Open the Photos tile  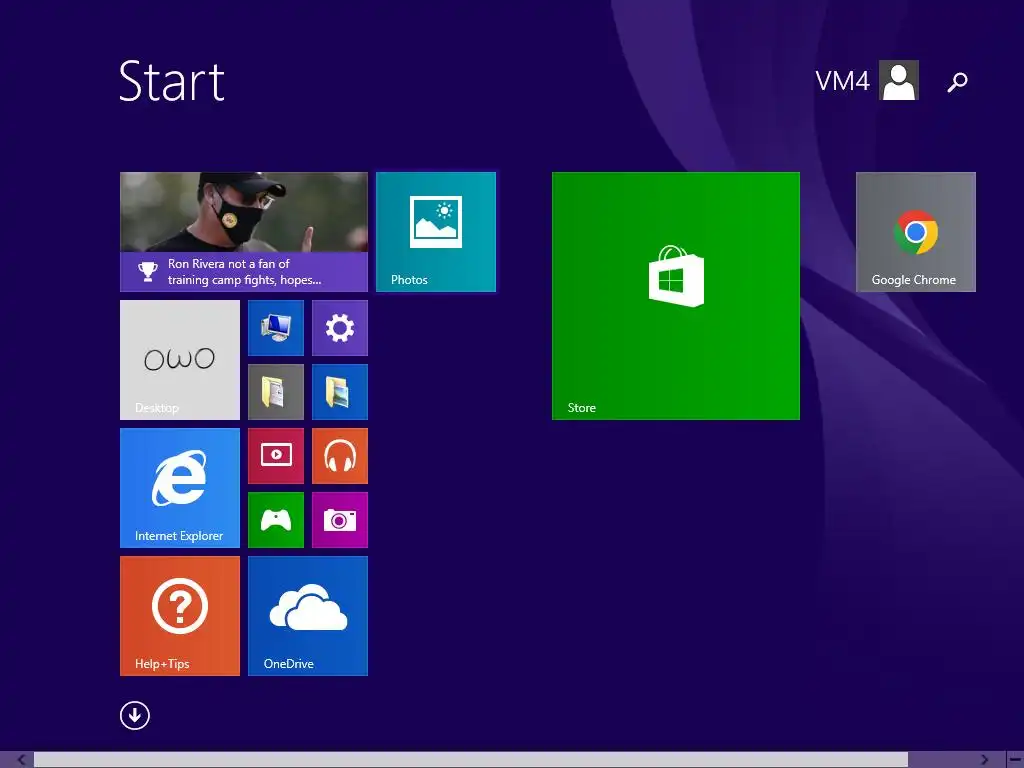436,232
